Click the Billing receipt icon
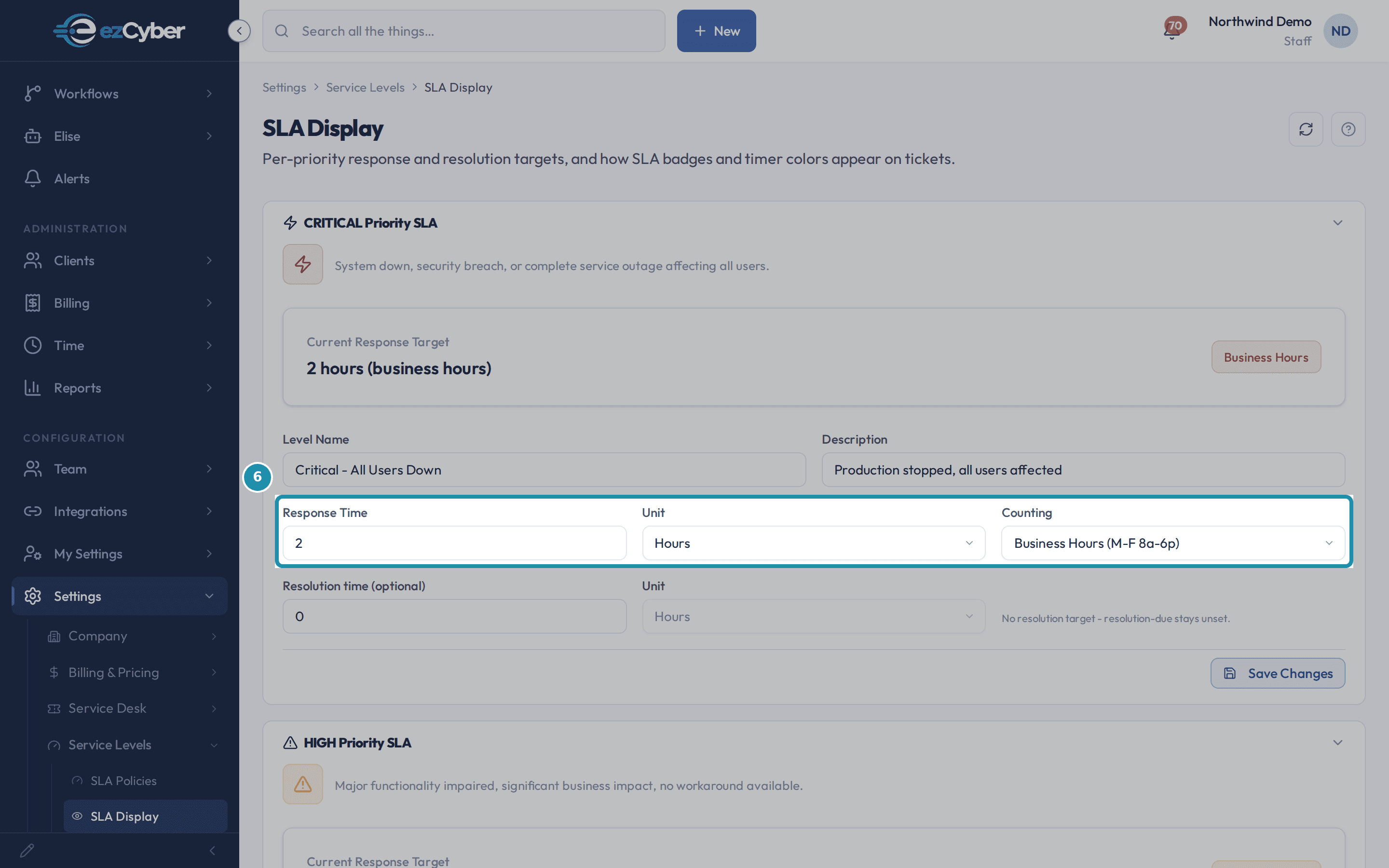Viewport: 1389px width, 868px height. pyautogui.click(x=33, y=303)
